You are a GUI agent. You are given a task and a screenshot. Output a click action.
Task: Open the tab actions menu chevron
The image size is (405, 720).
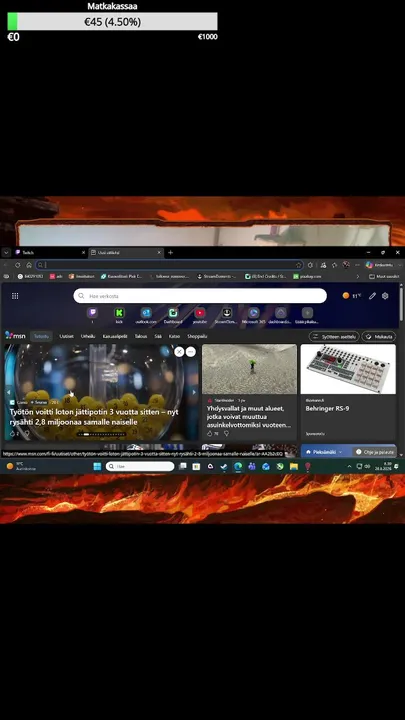(x=6, y=253)
